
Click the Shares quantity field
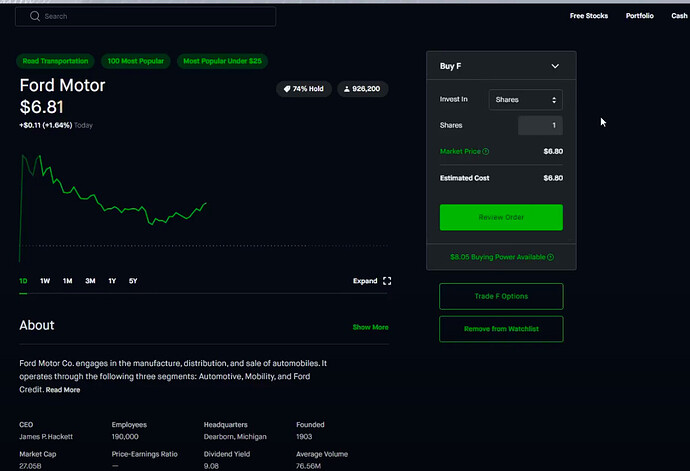540,125
